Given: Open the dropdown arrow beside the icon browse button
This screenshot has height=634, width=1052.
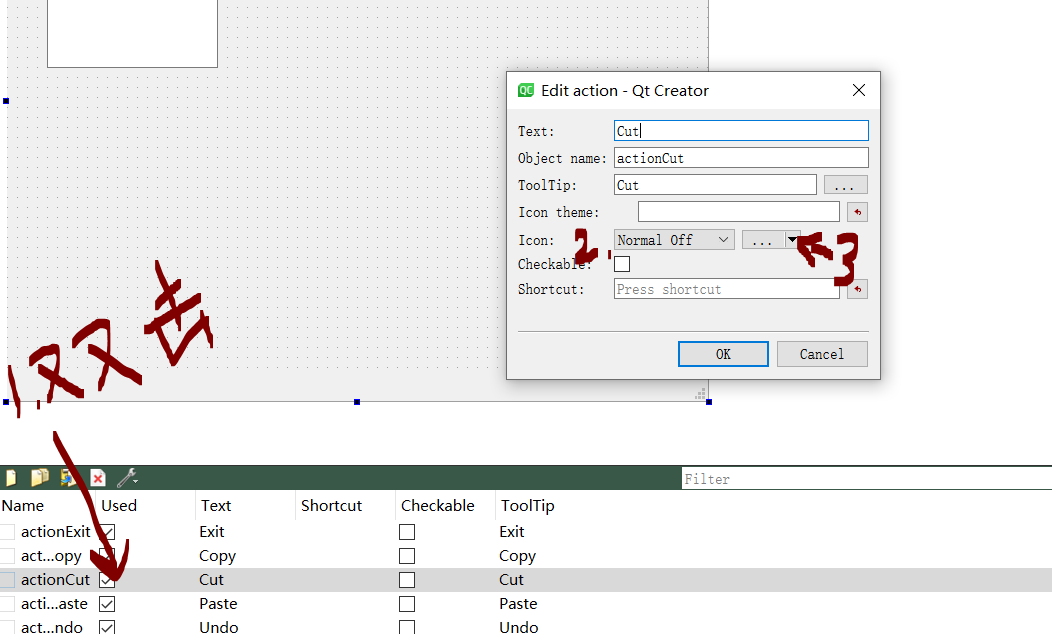Looking at the screenshot, I should coord(792,240).
